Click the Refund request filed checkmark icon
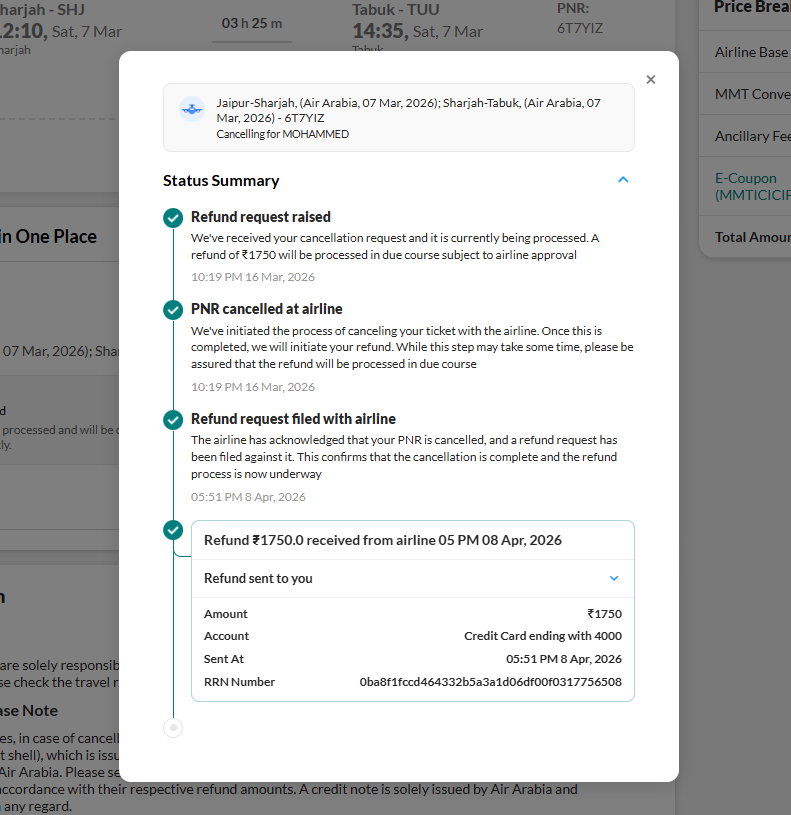This screenshot has height=815, width=791. 173,419
